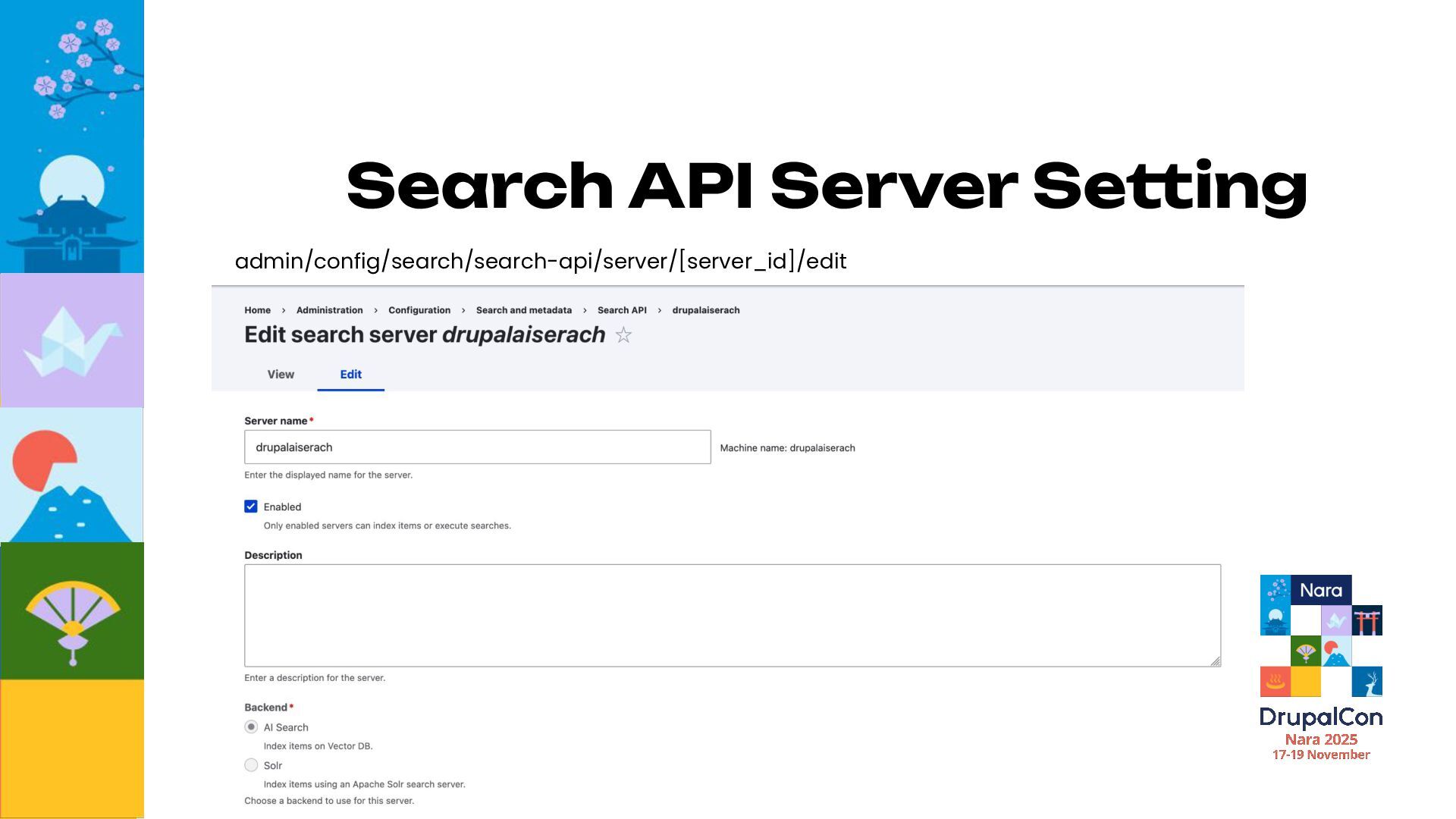The width and height of the screenshot is (1456, 819).
Task: Click the deer tile in DrupalCon logo
Action: coord(1367,682)
